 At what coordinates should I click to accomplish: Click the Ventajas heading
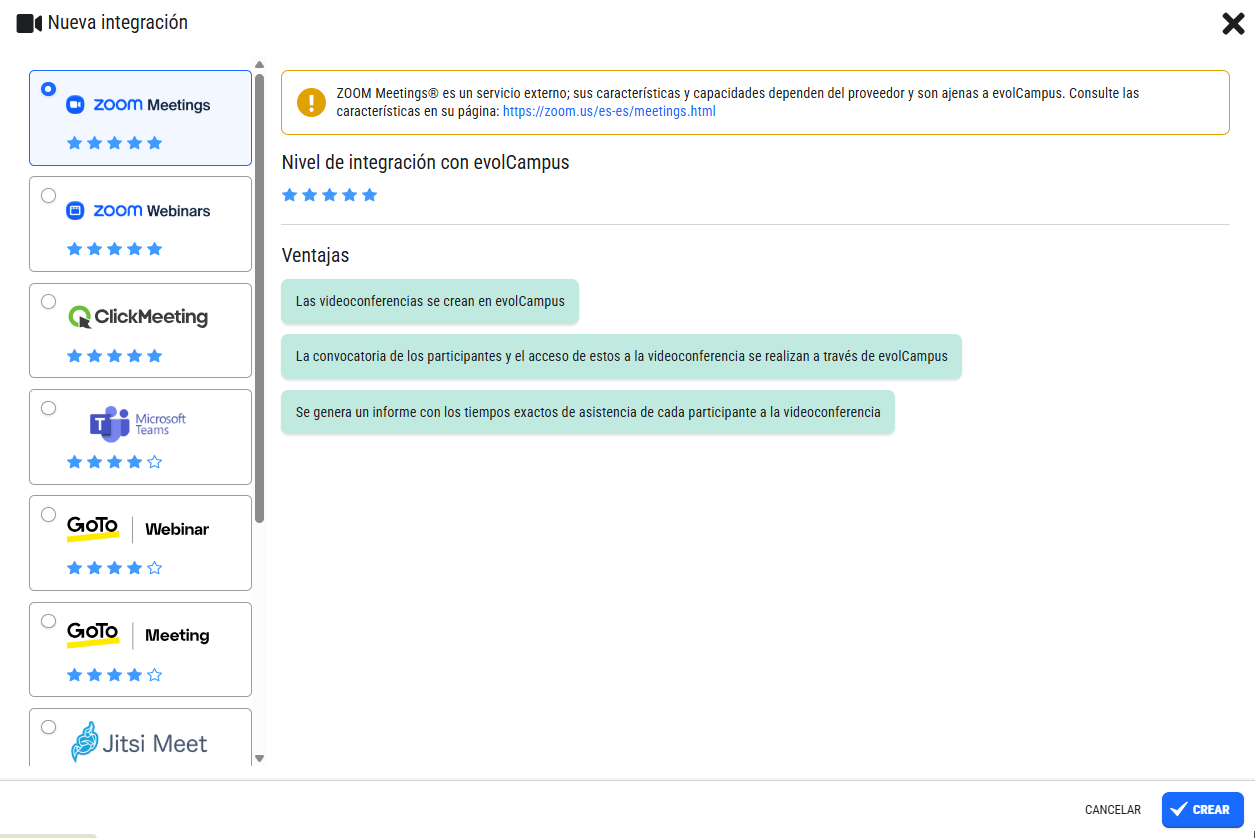pyautogui.click(x=316, y=255)
